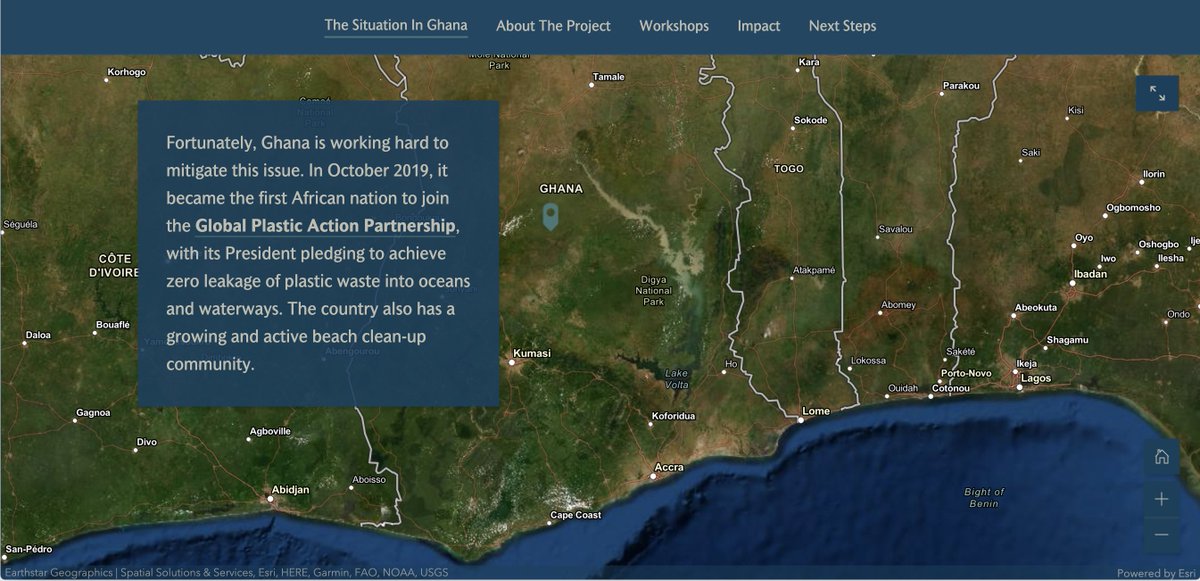Open The Situation In Ghana section

396,25
